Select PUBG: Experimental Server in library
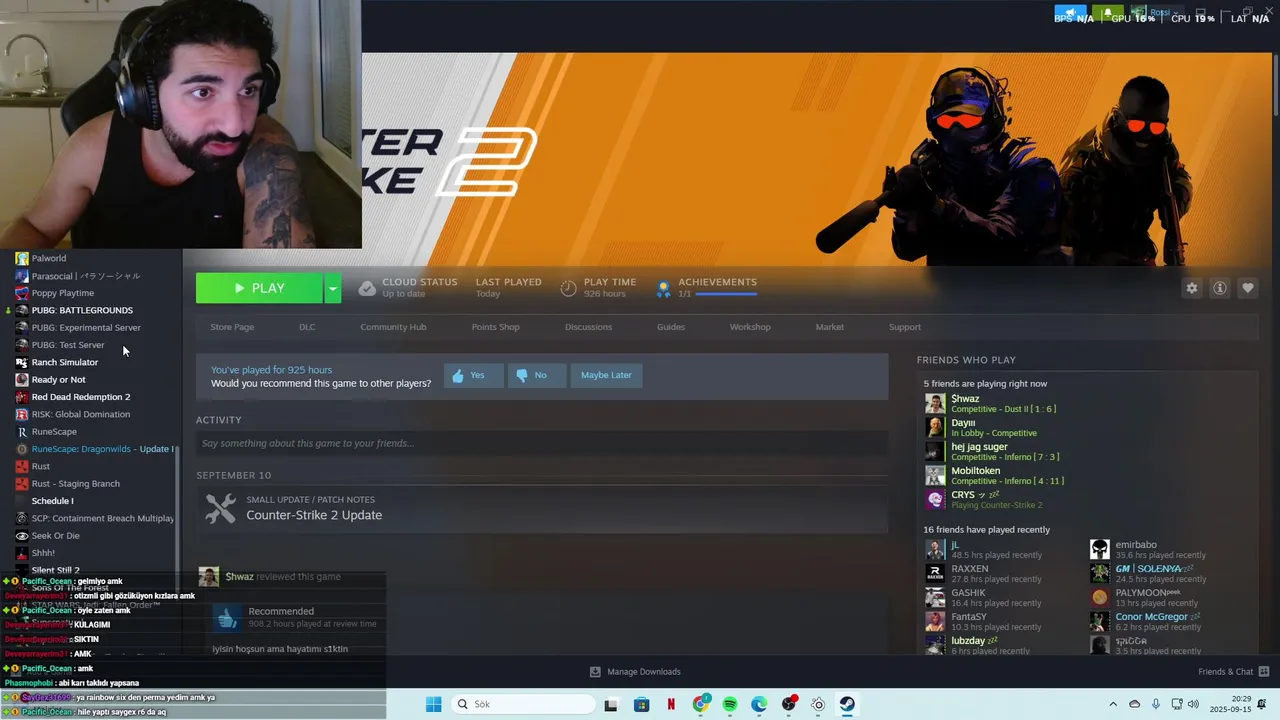The height and width of the screenshot is (720, 1280). click(86, 328)
